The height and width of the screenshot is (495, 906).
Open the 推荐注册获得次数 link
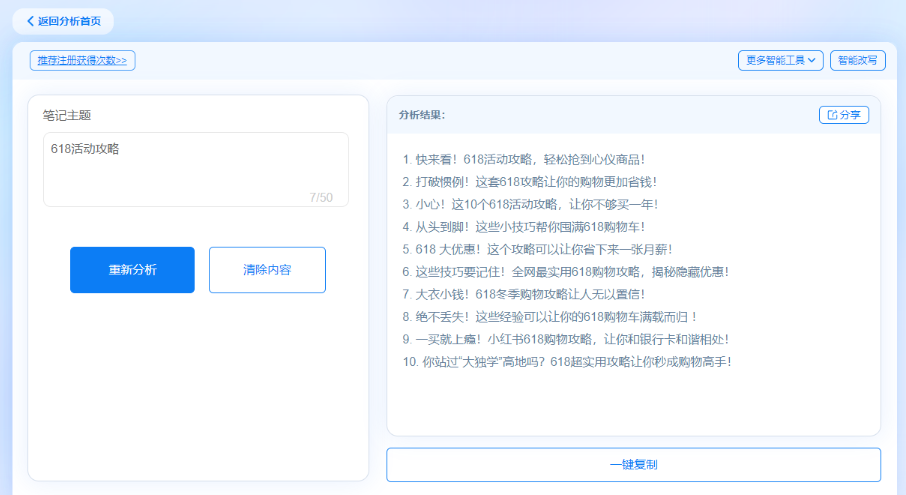[x=82, y=60]
